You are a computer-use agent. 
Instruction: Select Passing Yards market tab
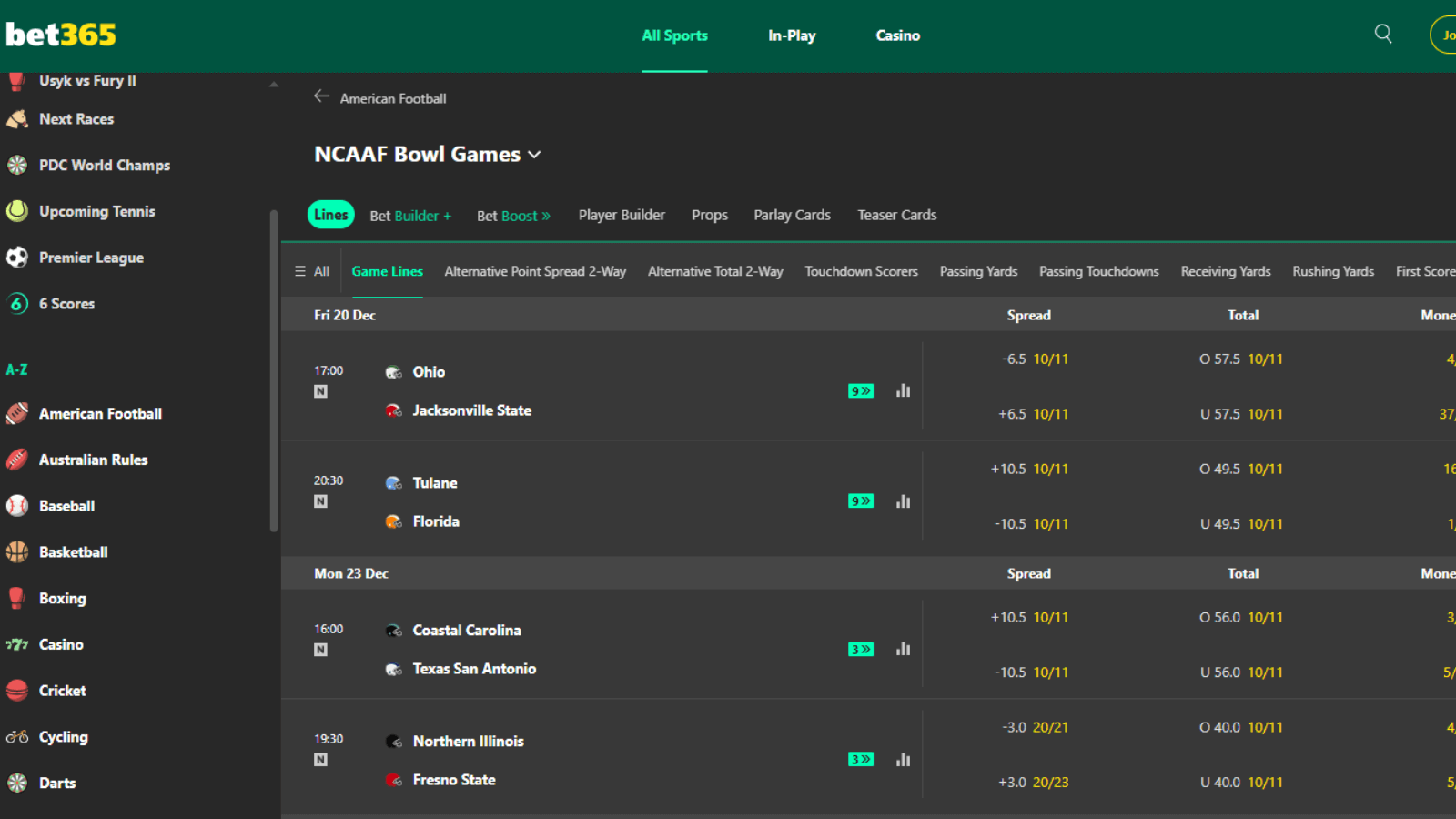(x=978, y=271)
